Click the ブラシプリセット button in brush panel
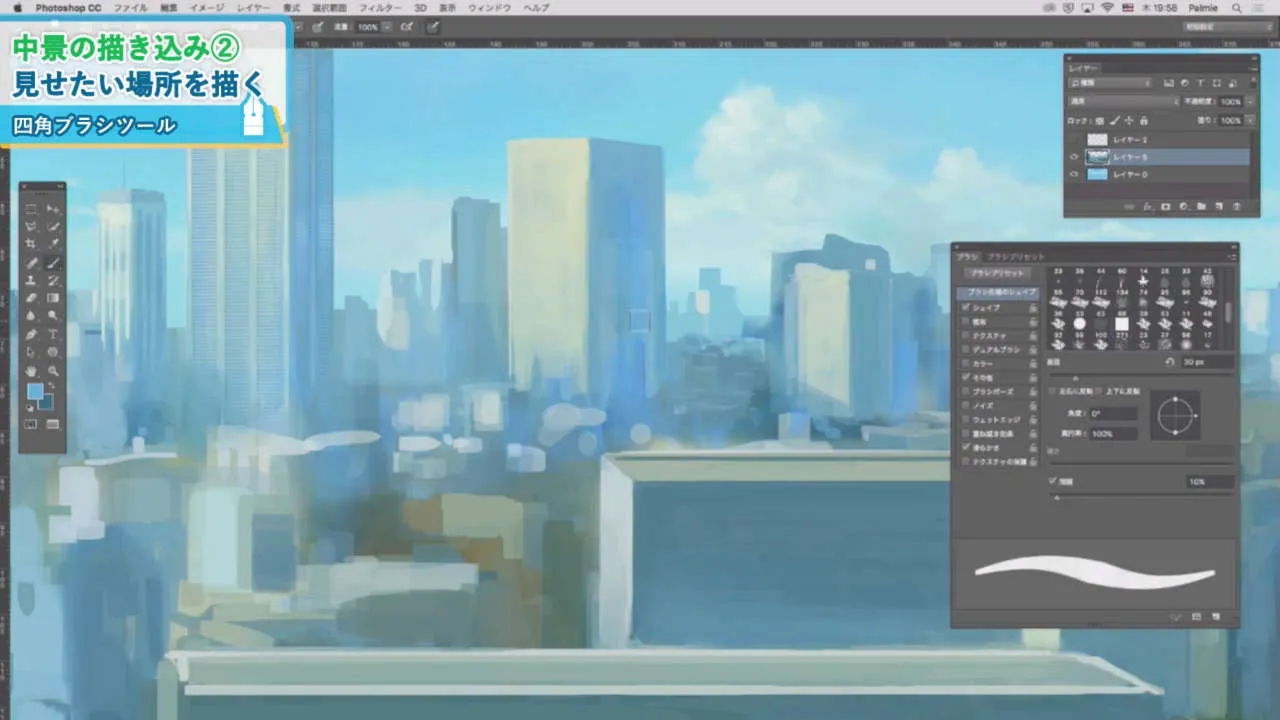 click(995, 273)
